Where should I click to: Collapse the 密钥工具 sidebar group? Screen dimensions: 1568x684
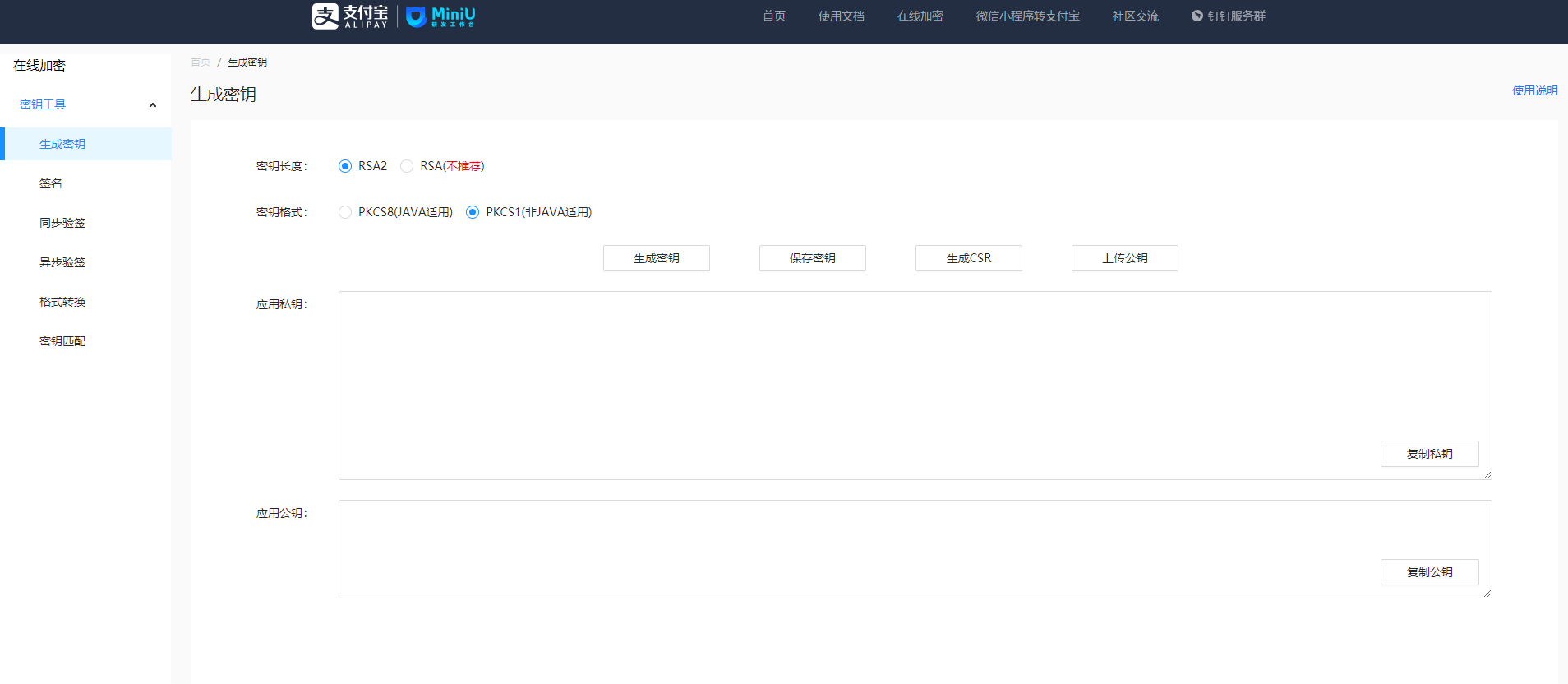point(152,104)
